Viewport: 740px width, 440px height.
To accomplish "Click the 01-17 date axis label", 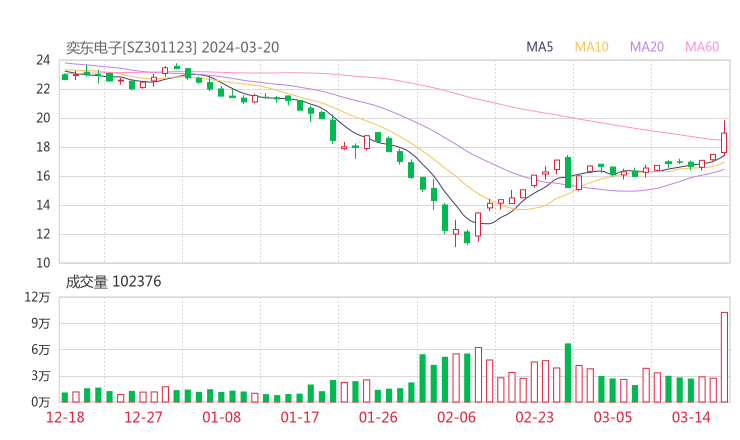I will (x=300, y=417).
